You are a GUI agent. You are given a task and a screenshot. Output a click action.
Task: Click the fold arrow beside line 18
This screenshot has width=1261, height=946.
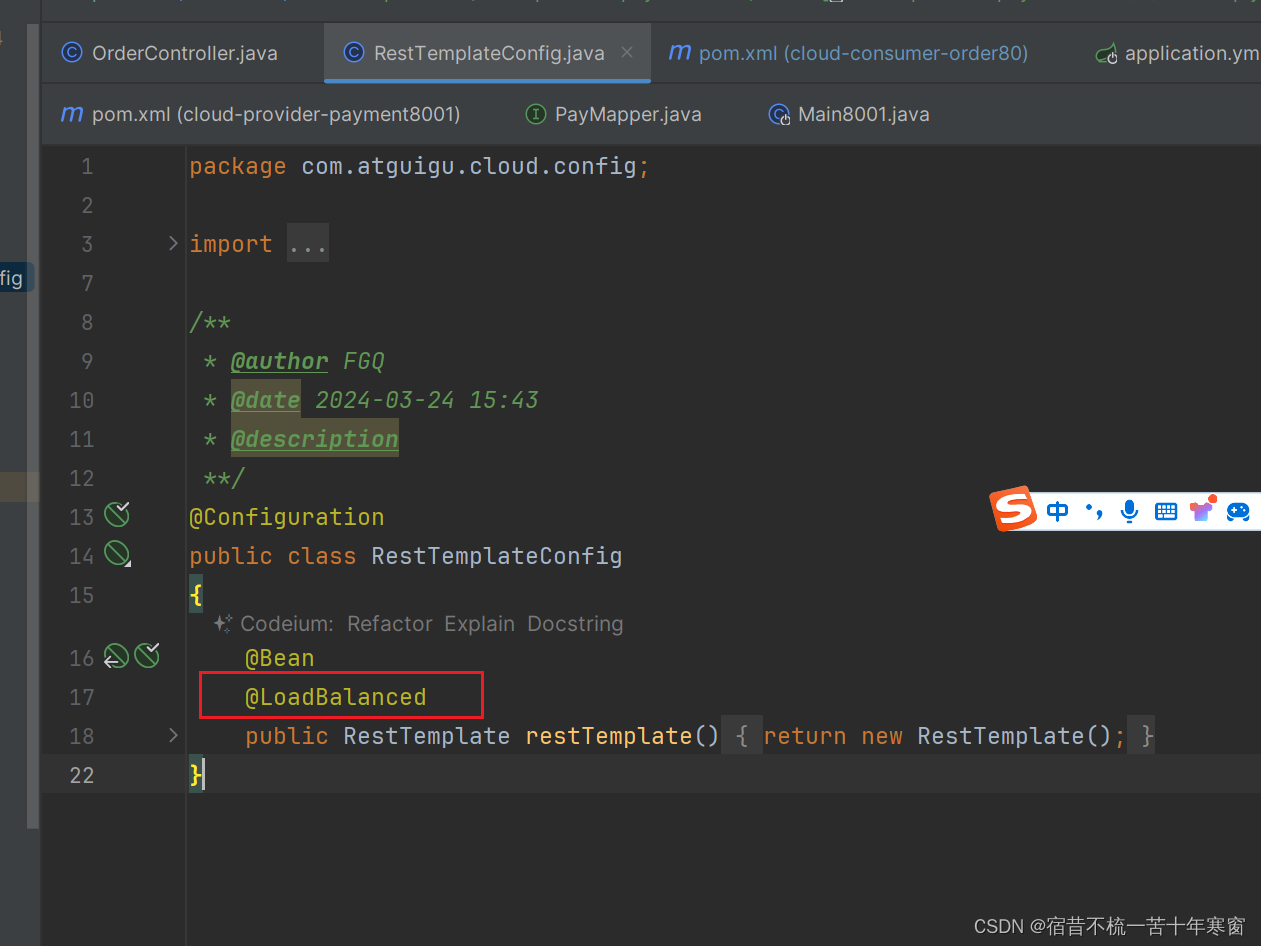pyautogui.click(x=172, y=735)
